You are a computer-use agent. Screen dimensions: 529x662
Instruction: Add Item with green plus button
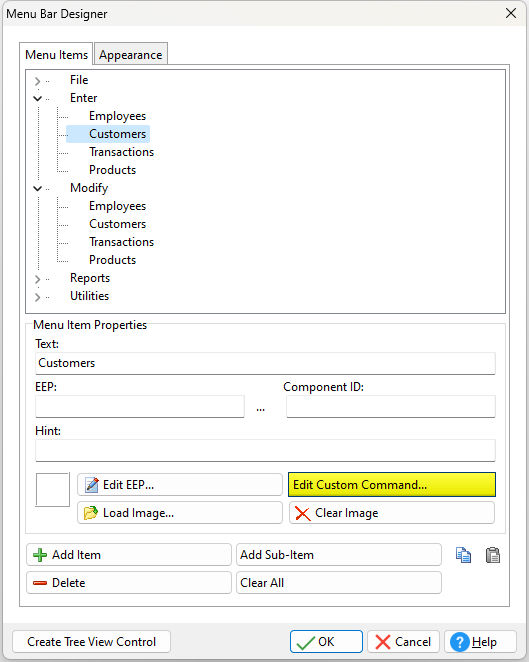tap(129, 554)
